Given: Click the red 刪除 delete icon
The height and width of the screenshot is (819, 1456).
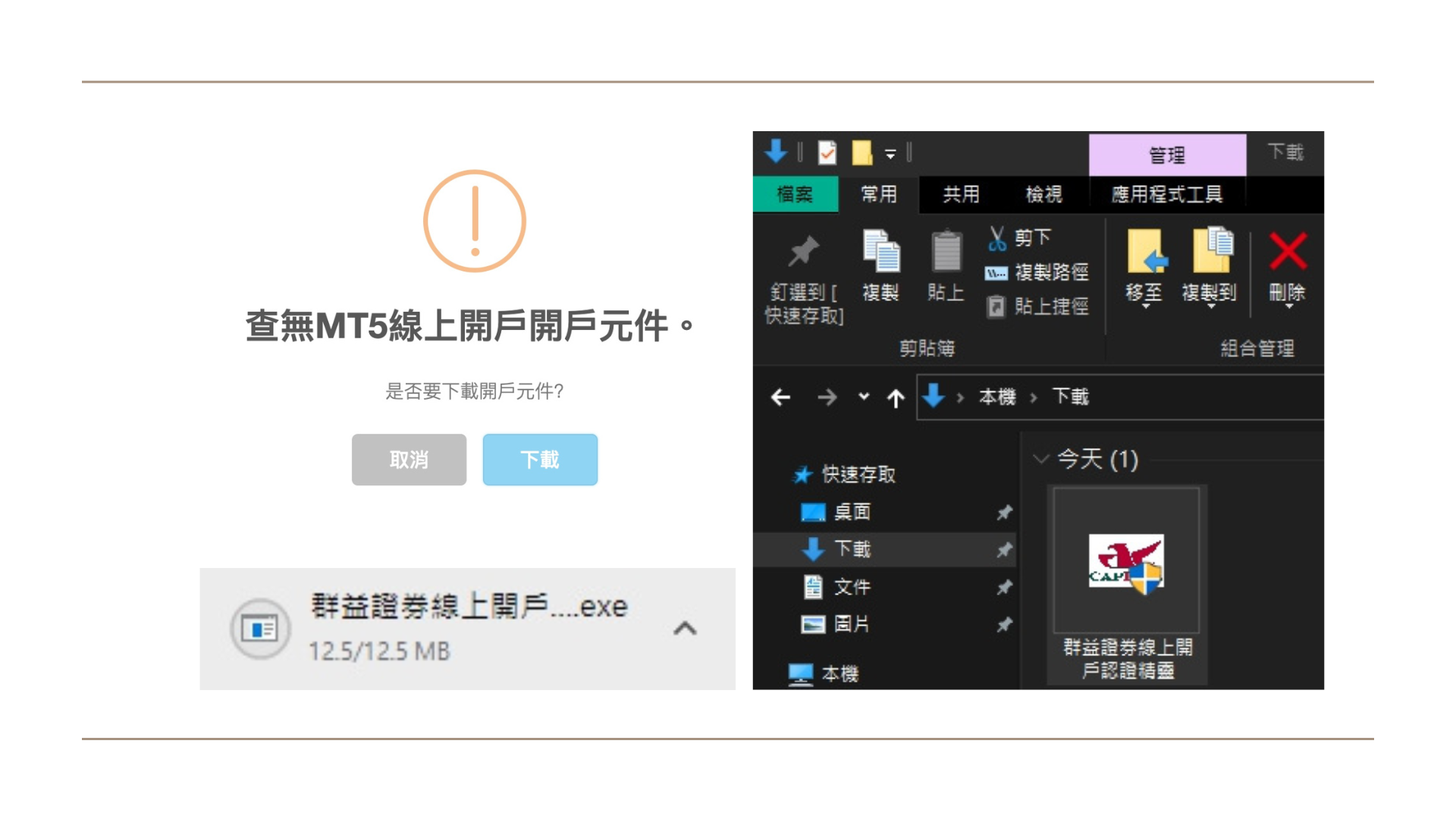Looking at the screenshot, I should [x=1288, y=251].
